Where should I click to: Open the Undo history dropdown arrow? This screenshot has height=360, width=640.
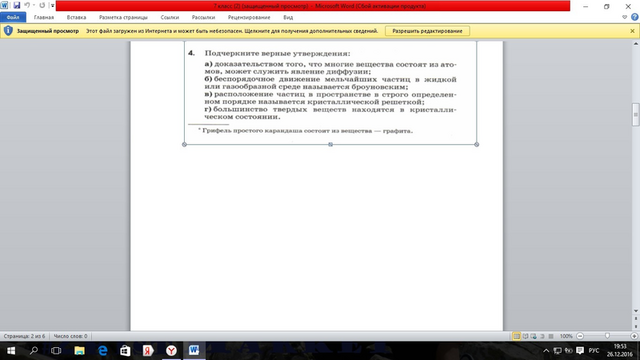click(x=33, y=5)
